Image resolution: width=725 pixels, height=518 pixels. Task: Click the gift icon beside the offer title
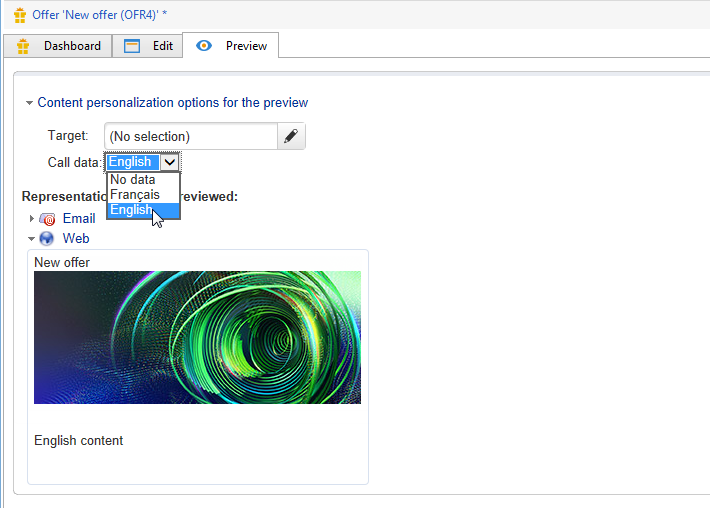click(20, 15)
